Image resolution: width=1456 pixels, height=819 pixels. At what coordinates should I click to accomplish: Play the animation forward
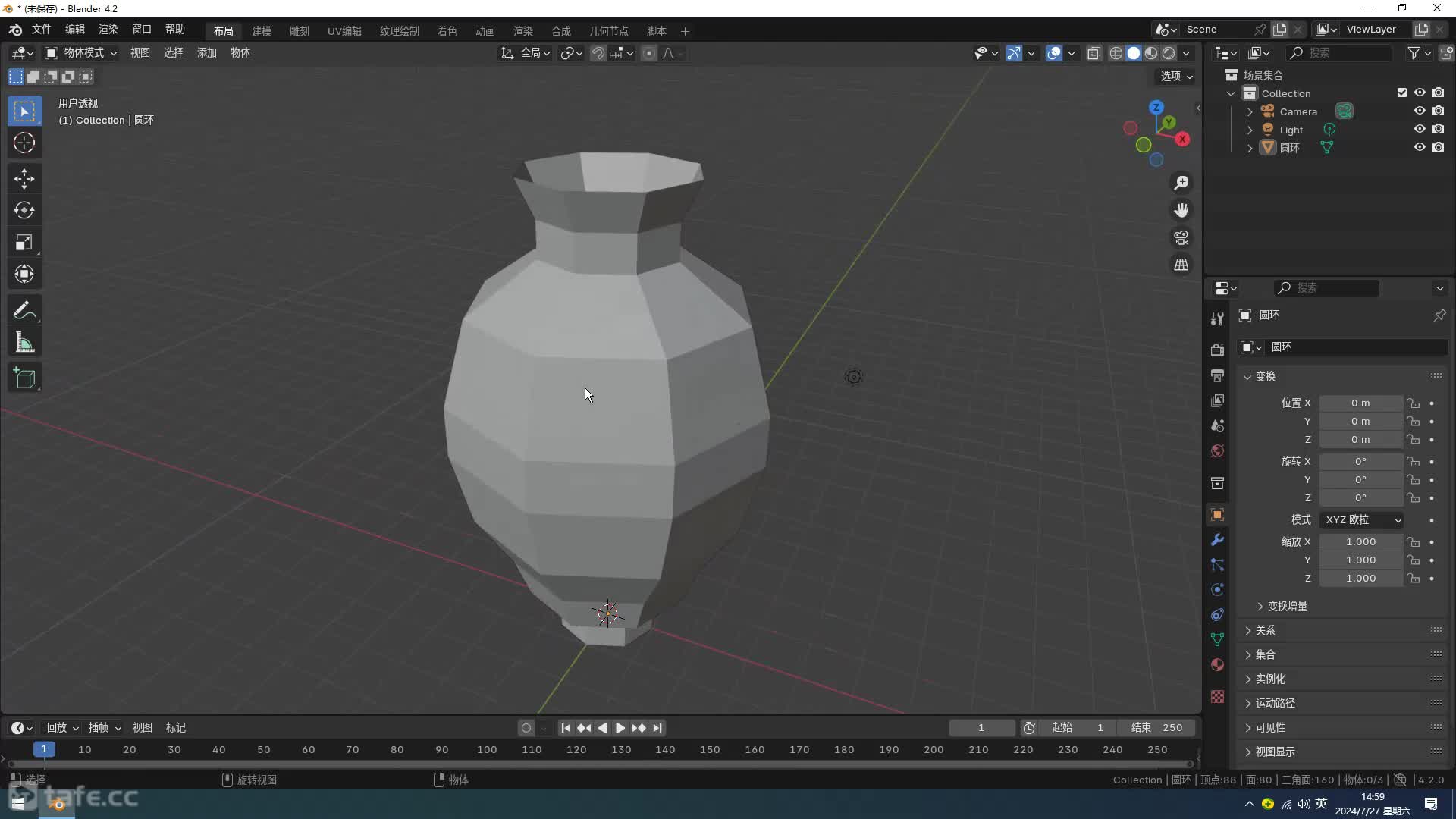click(x=620, y=728)
